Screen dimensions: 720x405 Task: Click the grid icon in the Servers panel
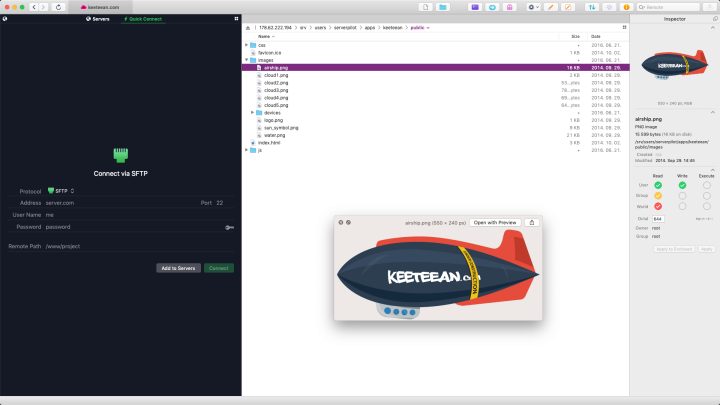click(236, 19)
